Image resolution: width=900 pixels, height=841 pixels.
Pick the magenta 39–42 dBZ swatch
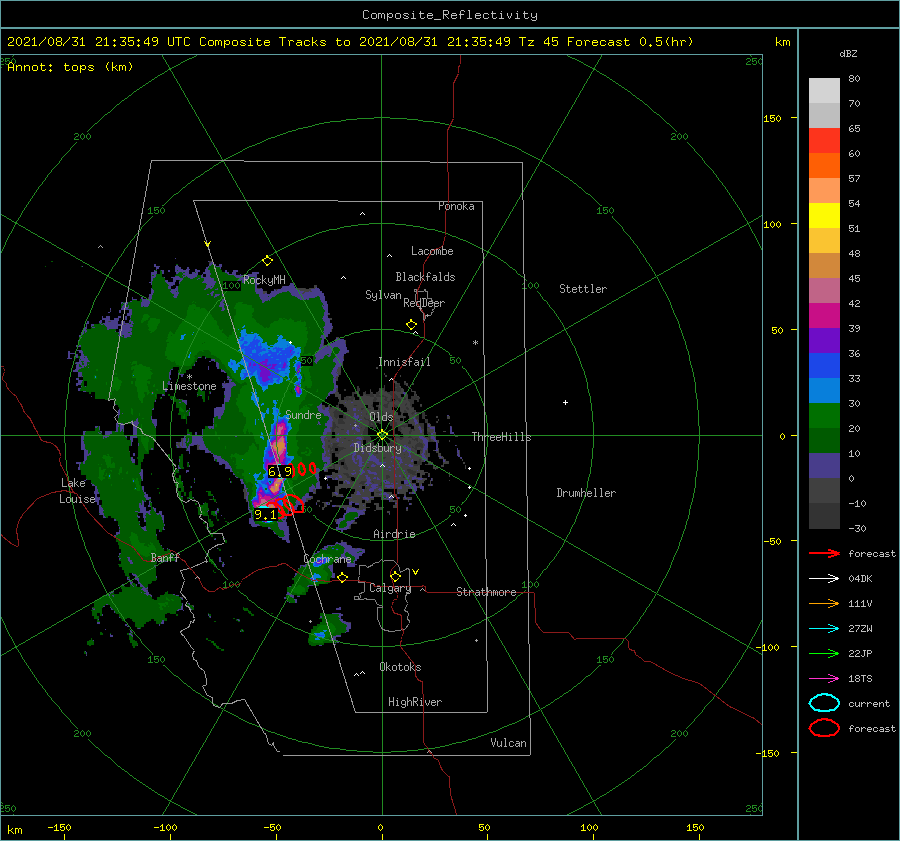click(x=824, y=316)
